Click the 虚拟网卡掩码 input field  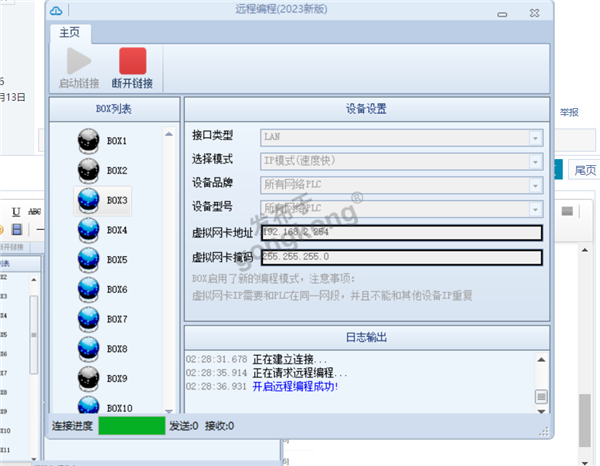400,257
